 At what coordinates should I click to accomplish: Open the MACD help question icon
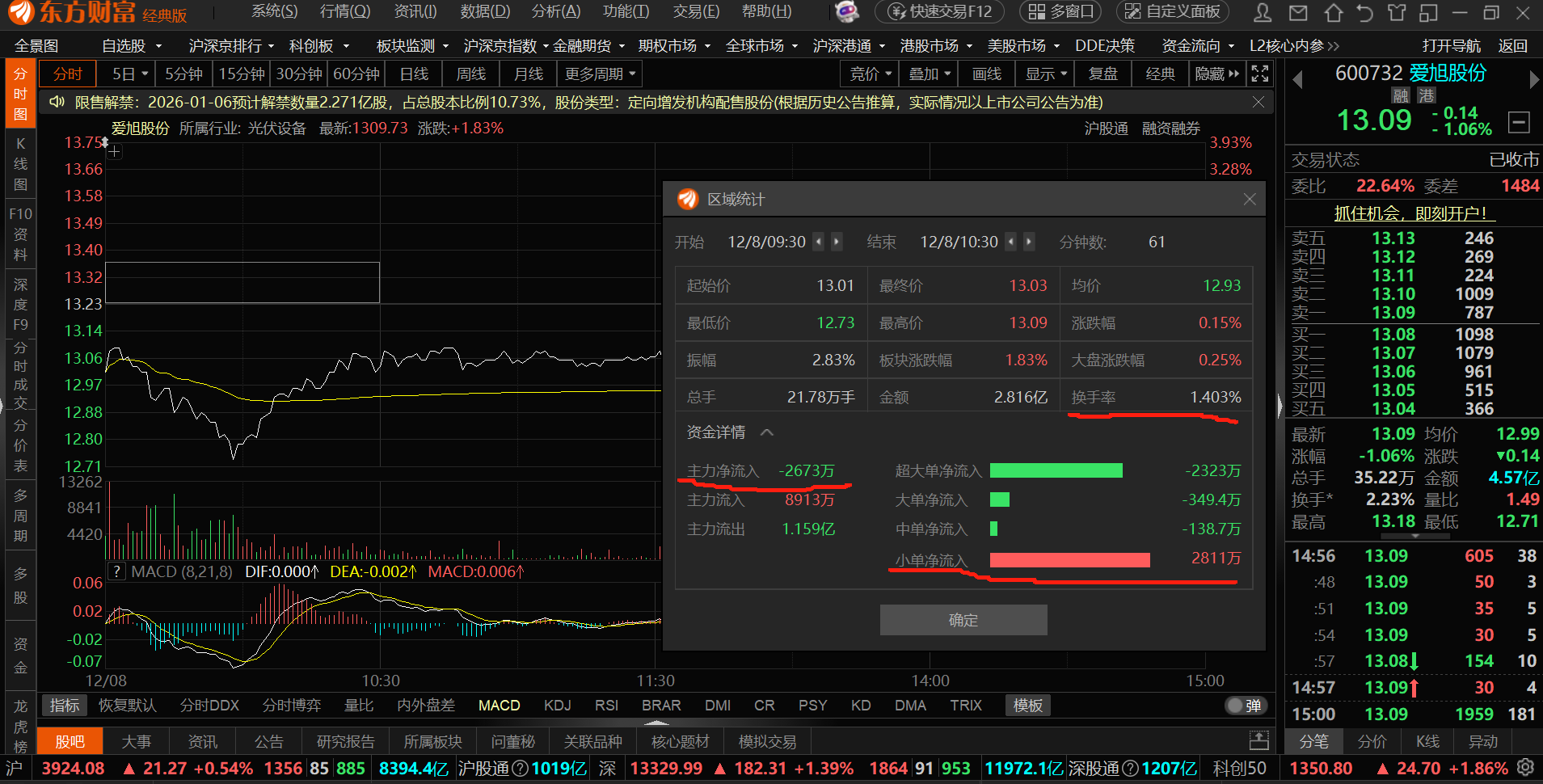click(x=117, y=571)
